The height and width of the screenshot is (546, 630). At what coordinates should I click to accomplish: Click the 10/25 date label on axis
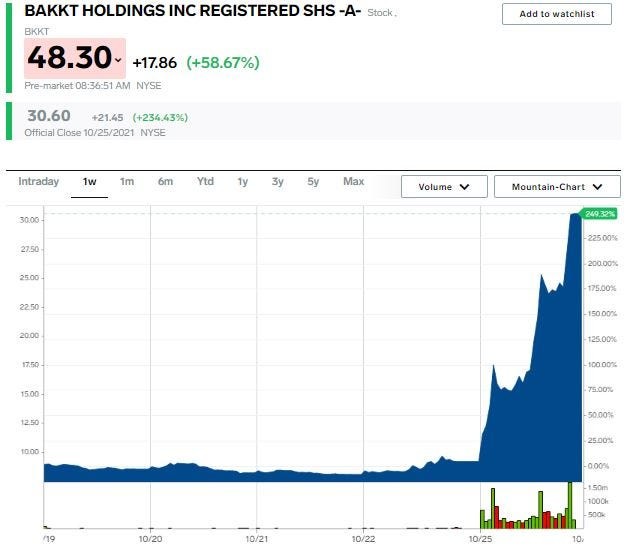click(480, 538)
